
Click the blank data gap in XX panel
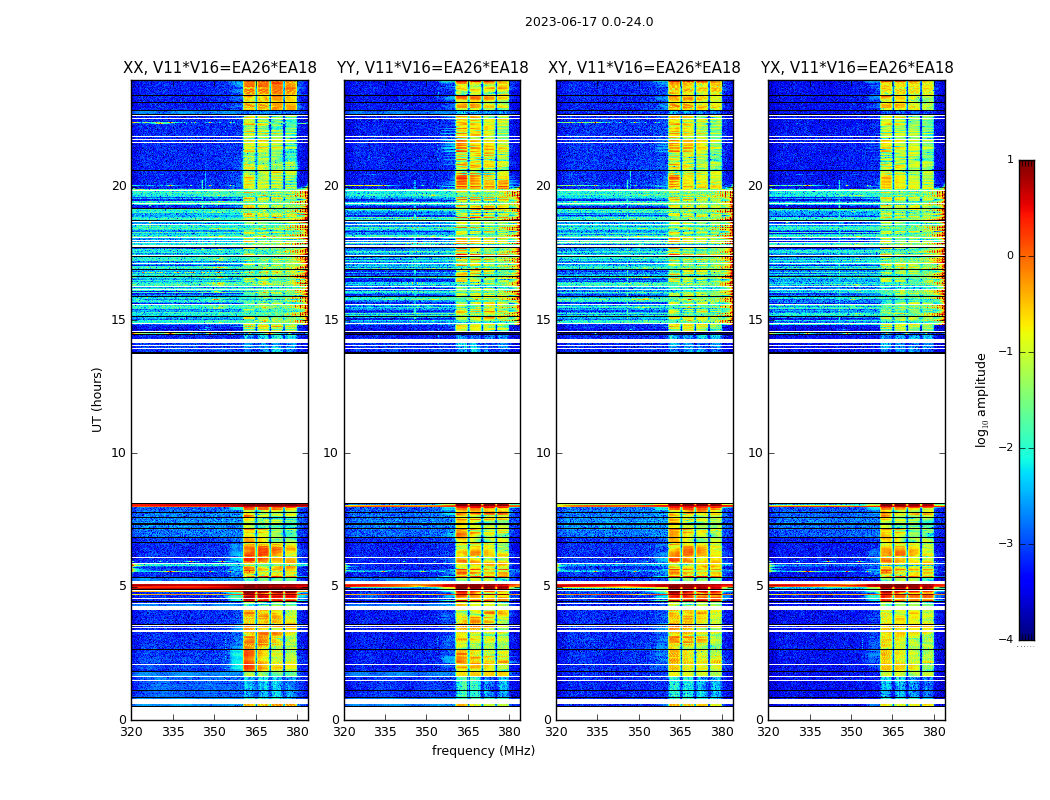[220, 428]
